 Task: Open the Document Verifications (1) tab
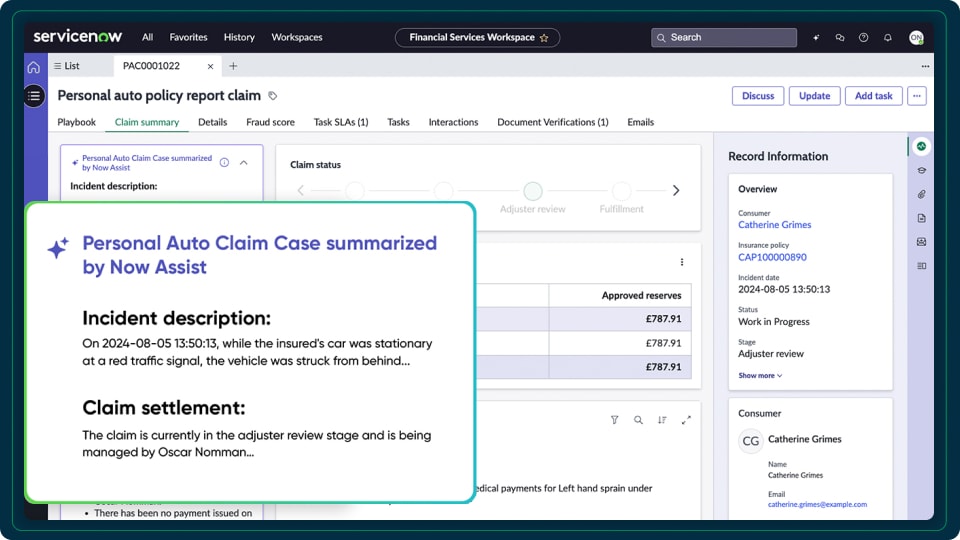point(553,122)
